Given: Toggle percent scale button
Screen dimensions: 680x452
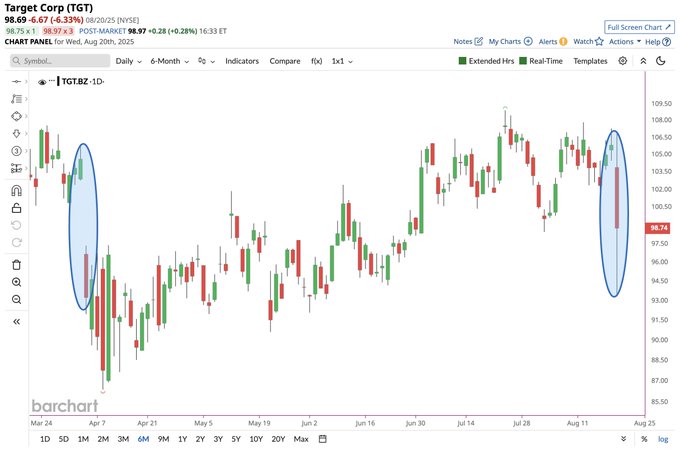Looking at the screenshot, I should [644, 439].
